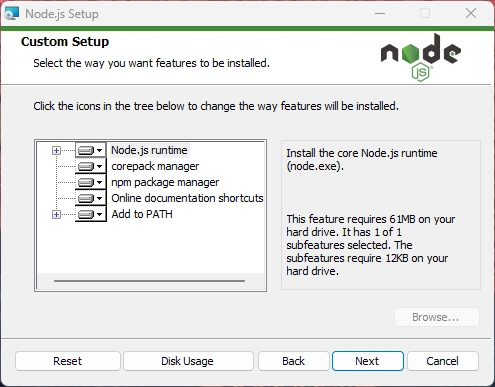Open the Disk Usage dialog
Screen dimensions: 495x387
pyautogui.click(x=188, y=361)
